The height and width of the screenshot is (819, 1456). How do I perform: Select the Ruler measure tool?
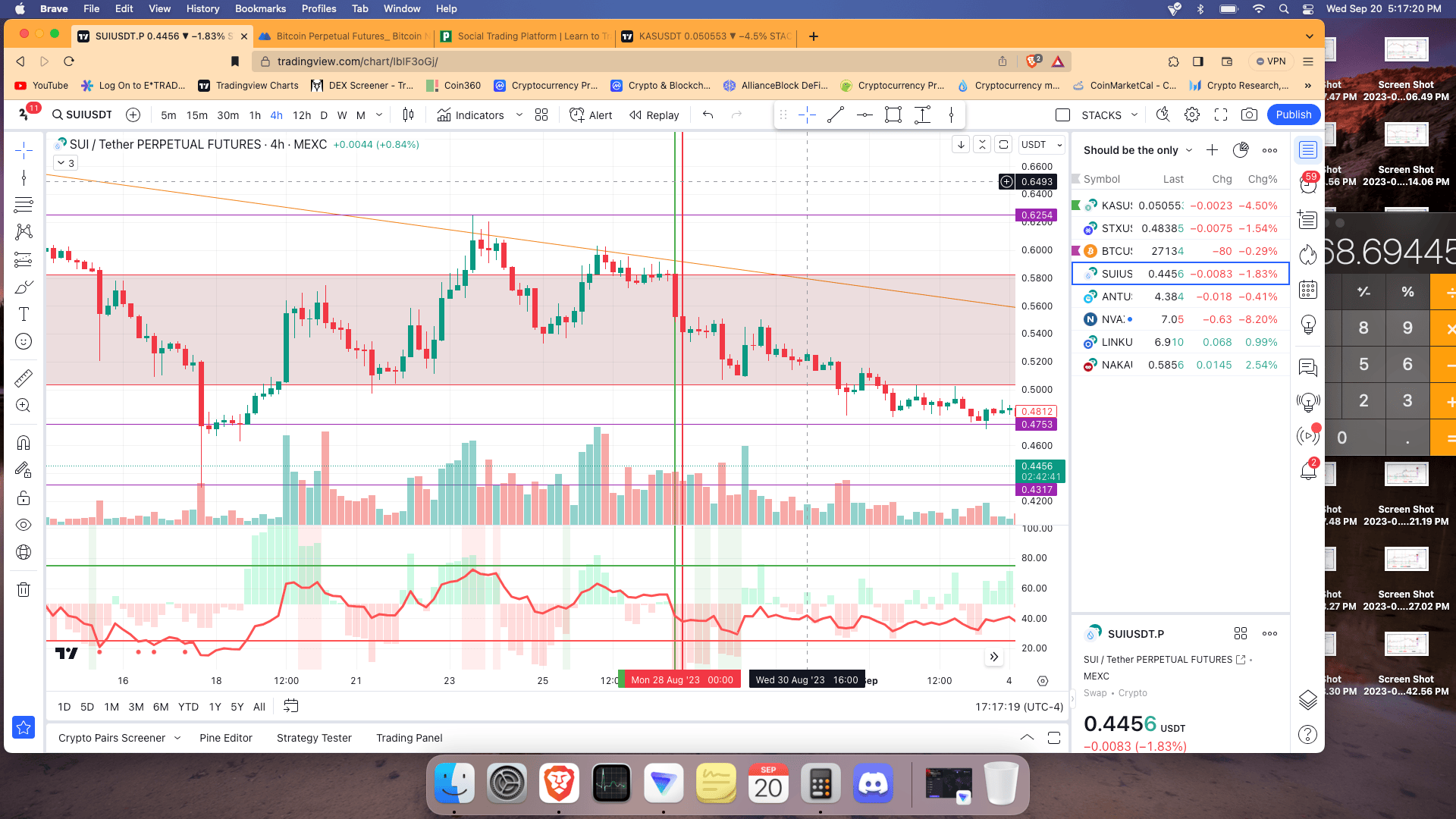[x=24, y=378]
